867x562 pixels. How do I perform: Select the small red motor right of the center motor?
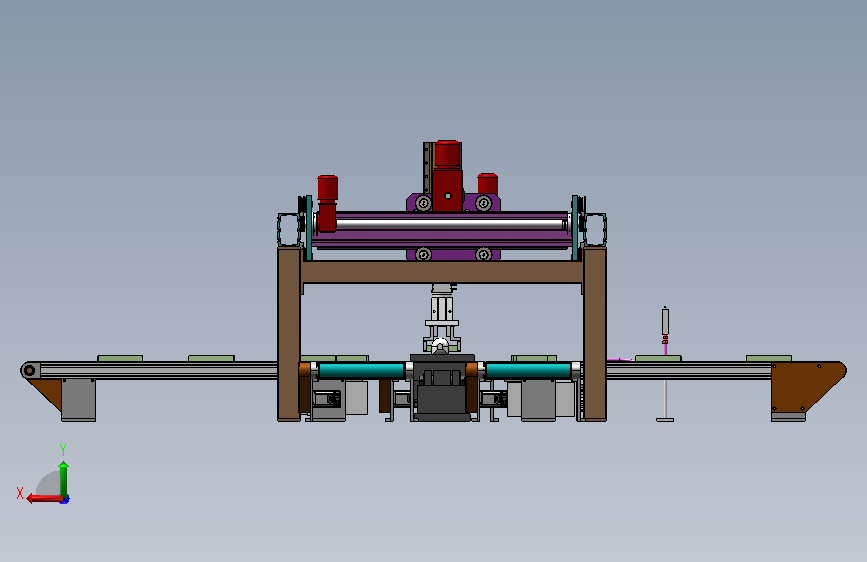click(x=488, y=184)
